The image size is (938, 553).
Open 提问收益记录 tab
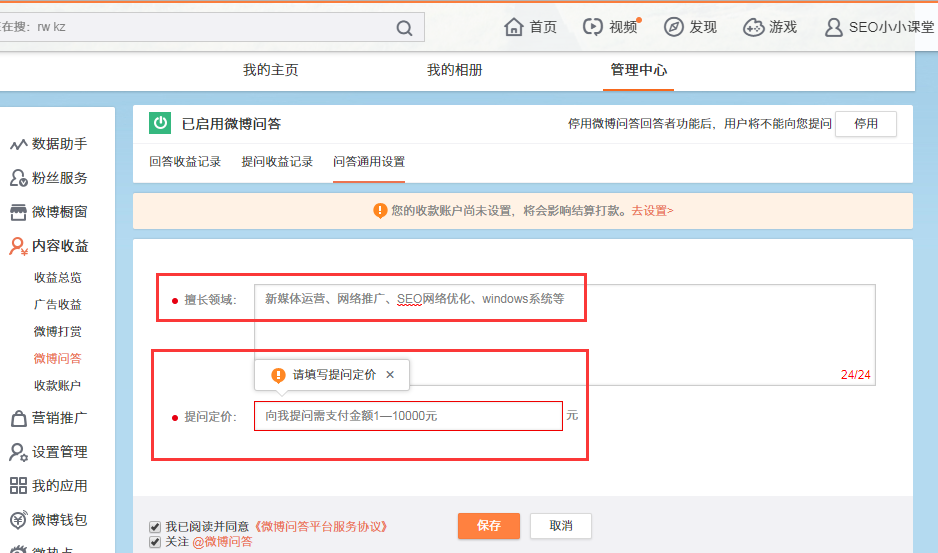[x=277, y=162]
